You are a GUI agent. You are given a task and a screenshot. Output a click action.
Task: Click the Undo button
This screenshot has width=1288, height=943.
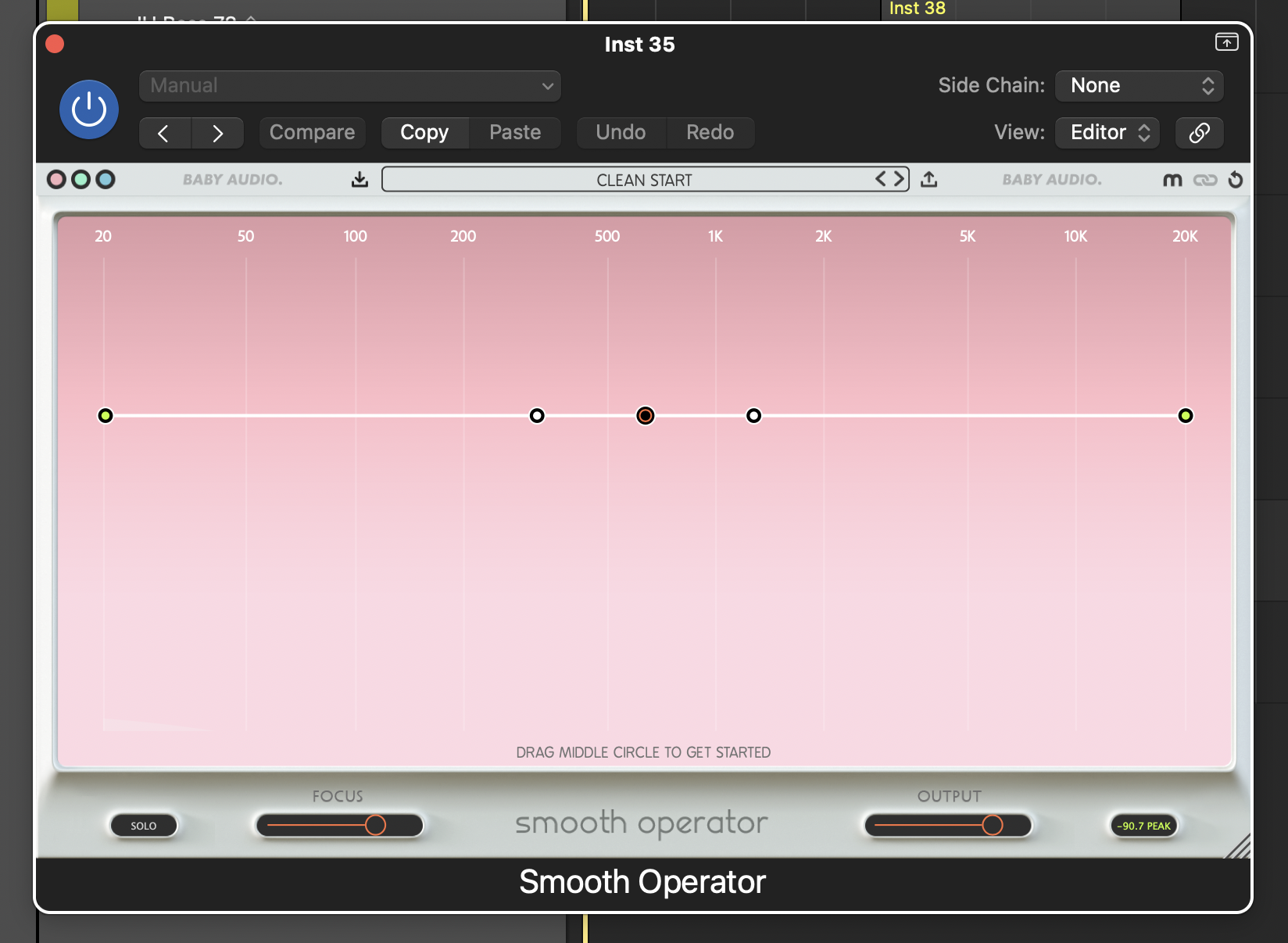point(621,132)
